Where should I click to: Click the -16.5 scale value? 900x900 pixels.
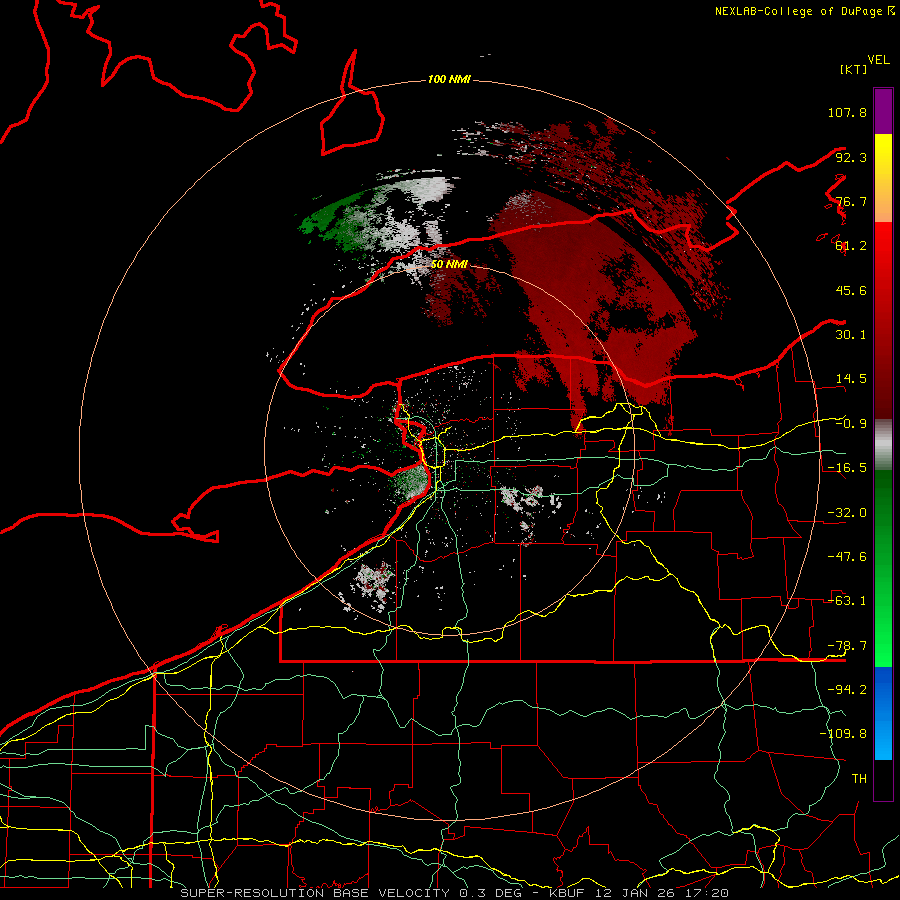click(847, 468)
